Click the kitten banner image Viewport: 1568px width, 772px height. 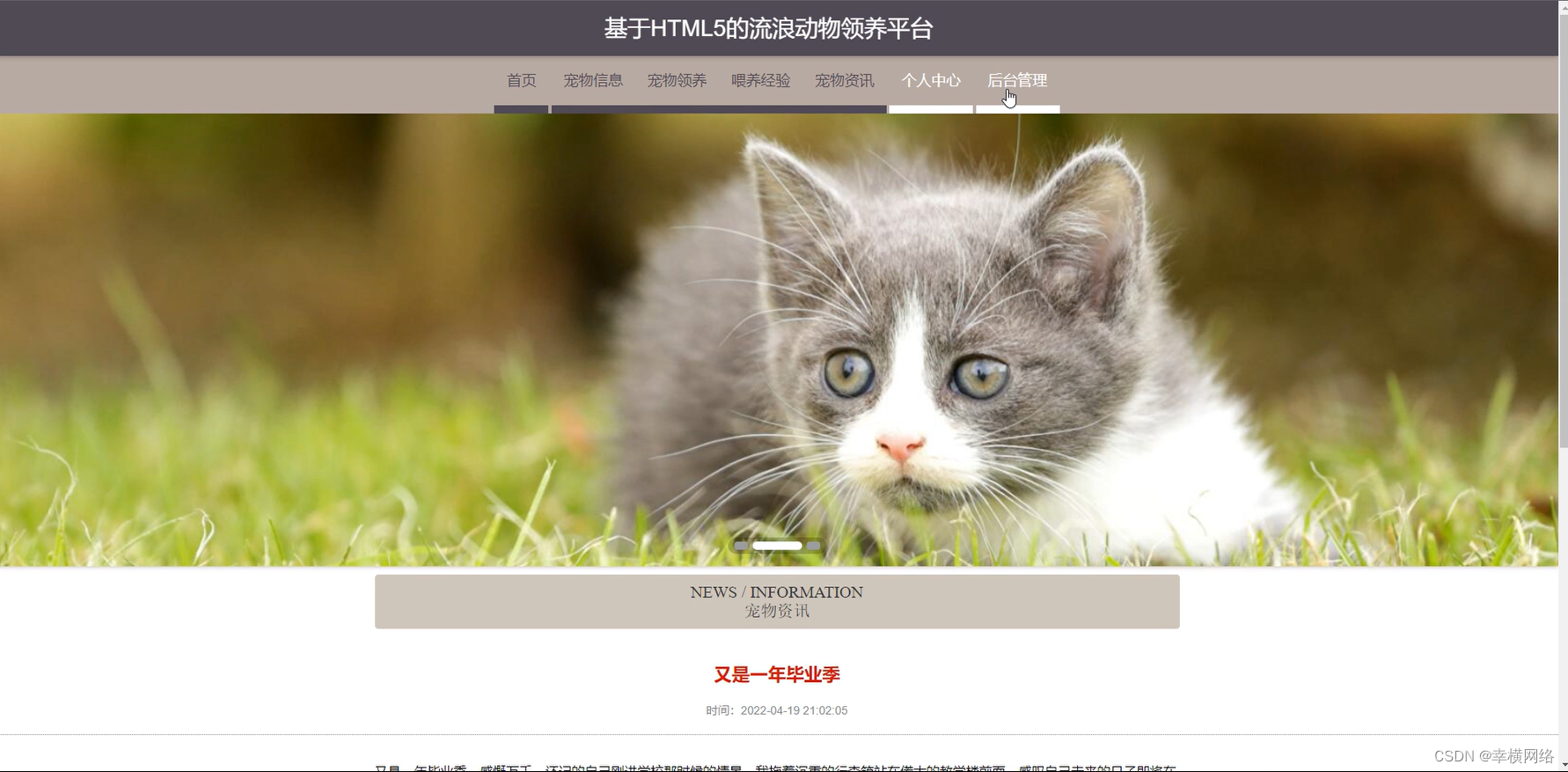[x=779, y=340]
